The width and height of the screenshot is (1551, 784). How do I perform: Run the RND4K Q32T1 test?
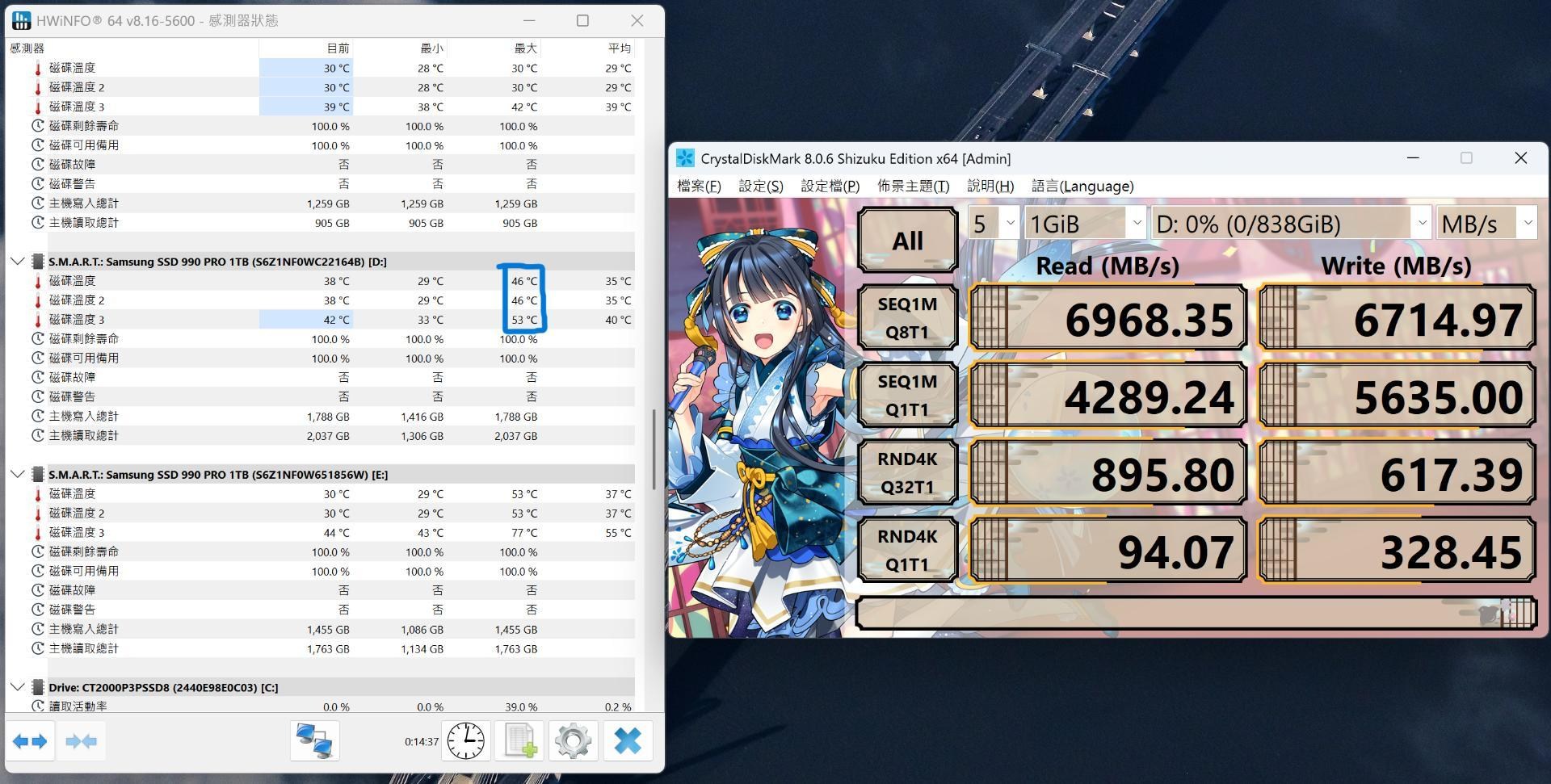pyautogui.click(x=908, y=472)
